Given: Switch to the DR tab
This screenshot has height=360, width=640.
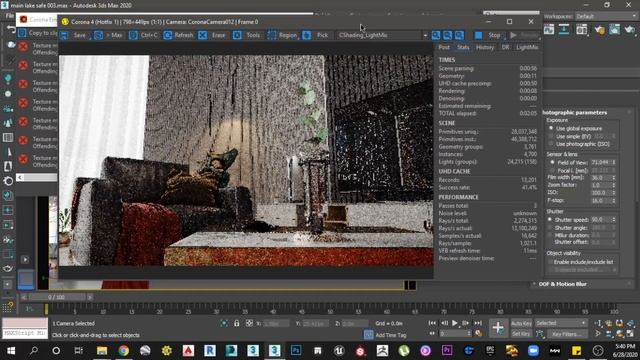Looking at the screenshot, I should [x=505, y=47].
